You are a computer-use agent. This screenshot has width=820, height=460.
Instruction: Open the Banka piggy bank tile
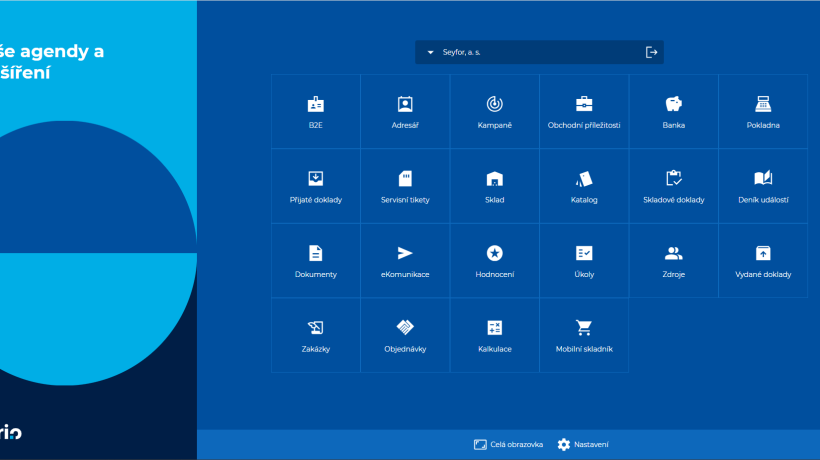coord(674,112)
